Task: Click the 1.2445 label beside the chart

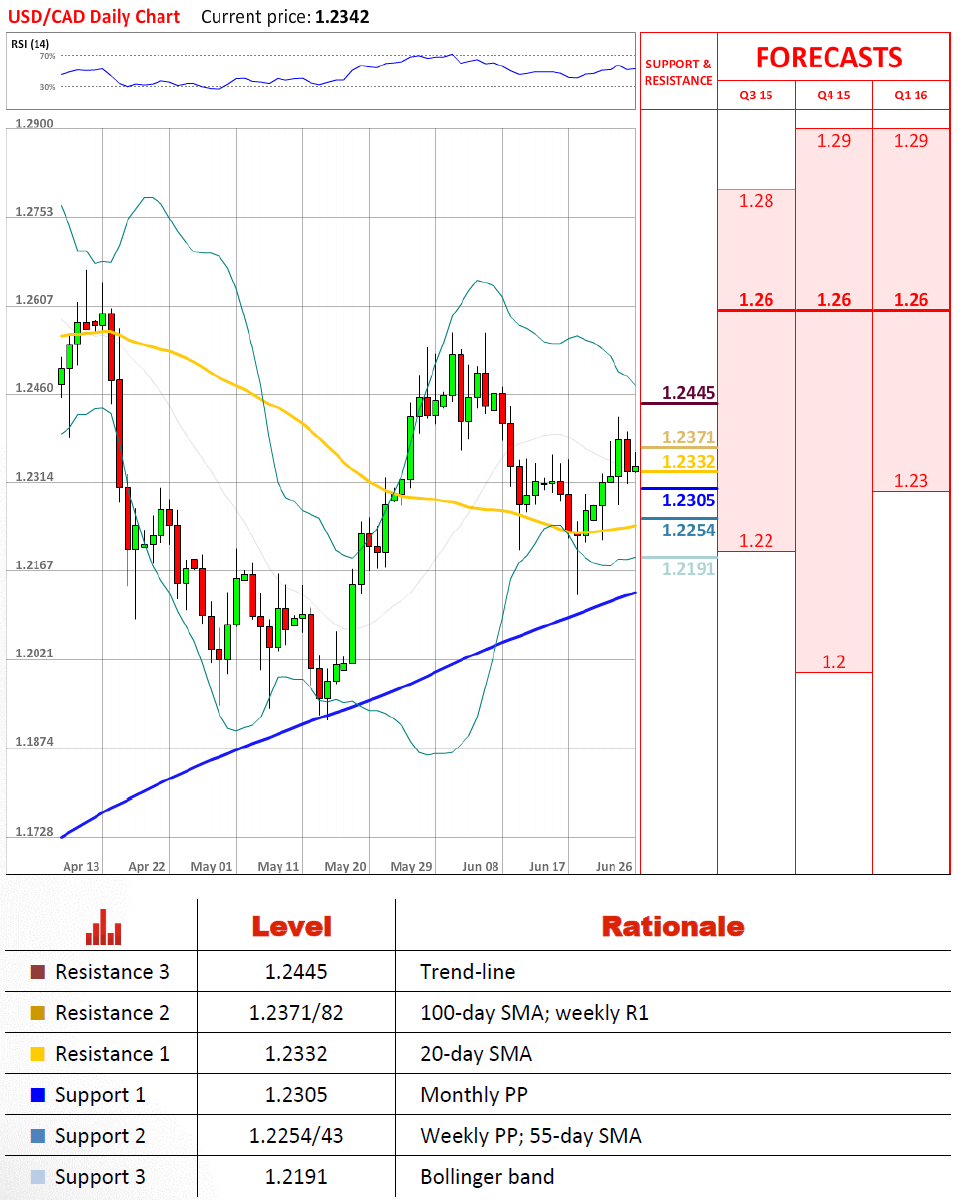Action: [688, 393]
